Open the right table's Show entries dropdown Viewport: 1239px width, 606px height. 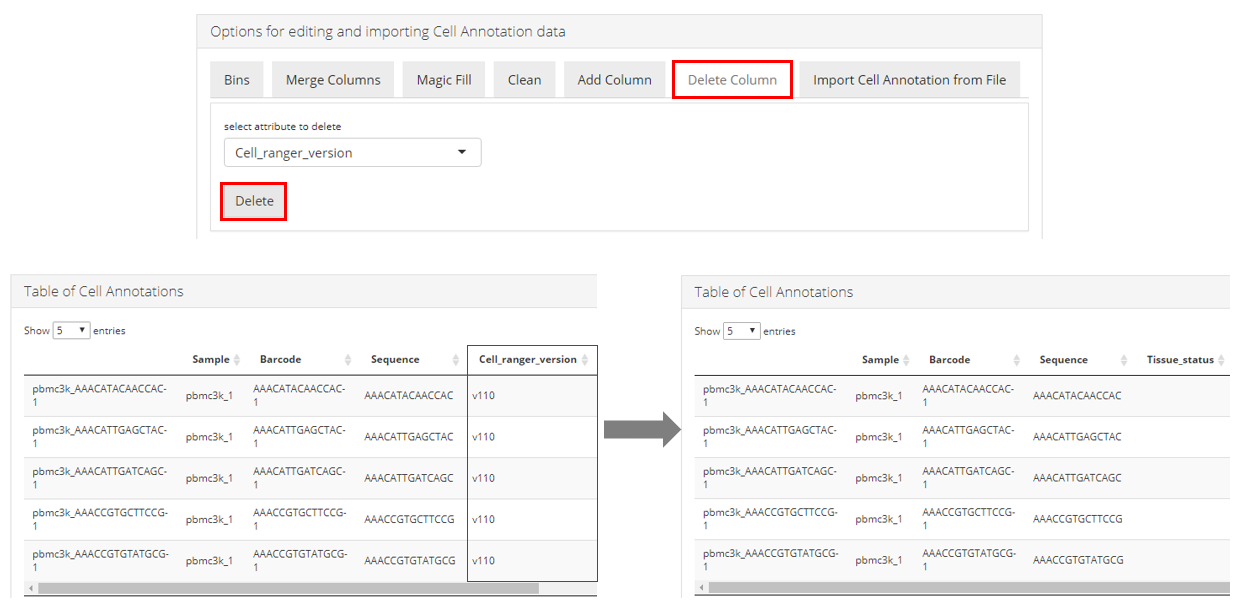[x=741, y=331]
